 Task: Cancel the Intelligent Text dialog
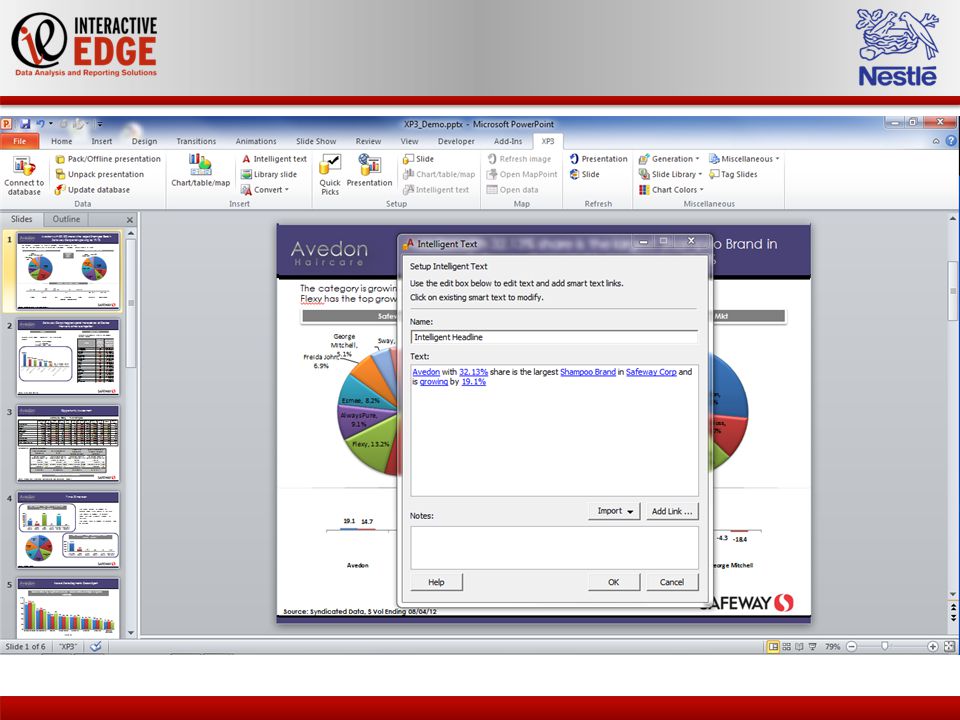pos(672,582)
